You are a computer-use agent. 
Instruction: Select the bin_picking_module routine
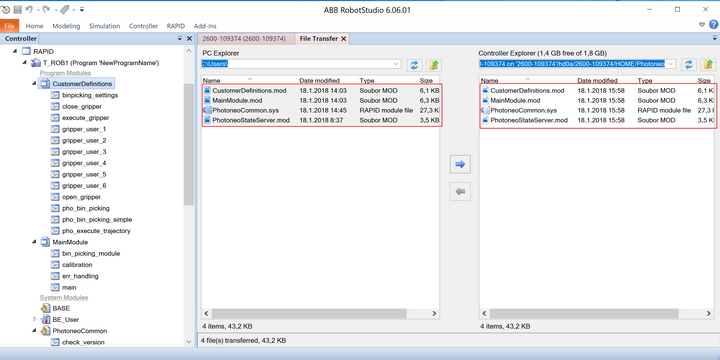(91, 253)
